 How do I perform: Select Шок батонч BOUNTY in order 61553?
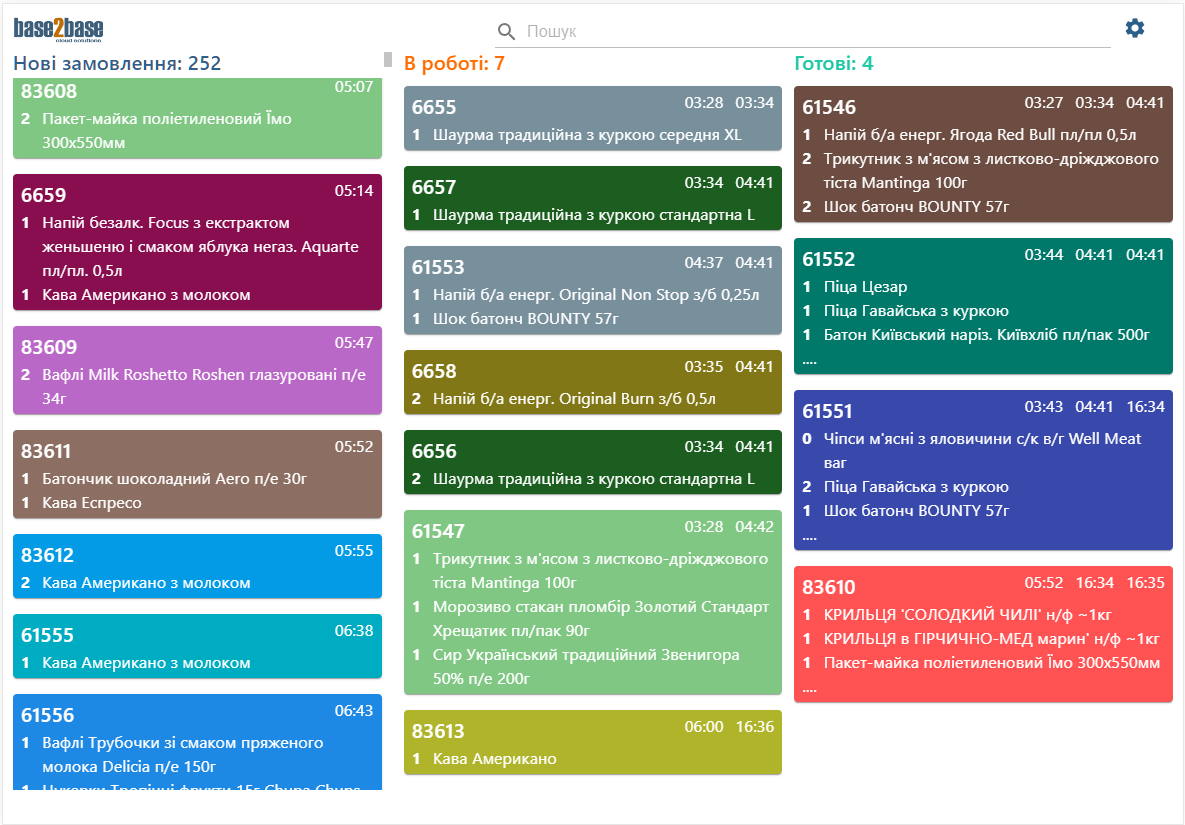click(525, 319)
